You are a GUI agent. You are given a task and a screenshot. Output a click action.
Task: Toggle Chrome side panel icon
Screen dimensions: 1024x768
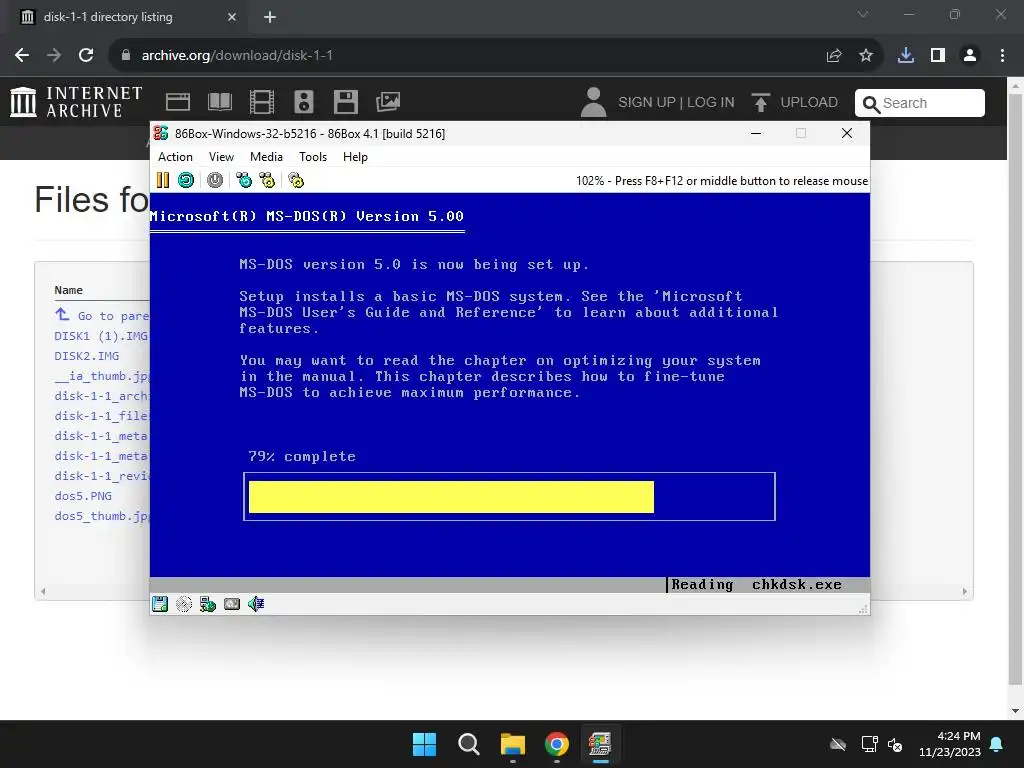click(938, 56)
